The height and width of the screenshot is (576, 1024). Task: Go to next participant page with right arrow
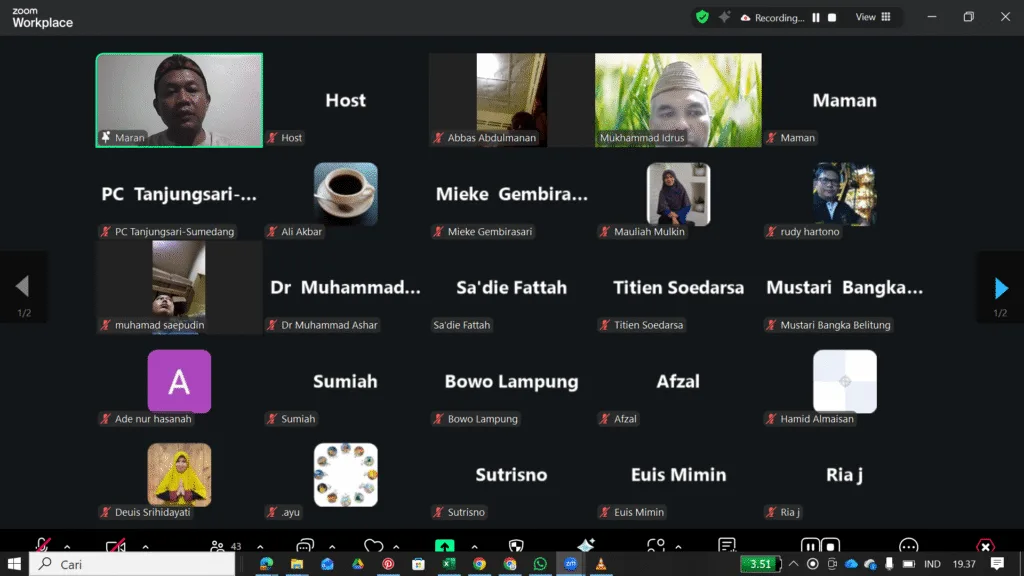coord(1000,288)
